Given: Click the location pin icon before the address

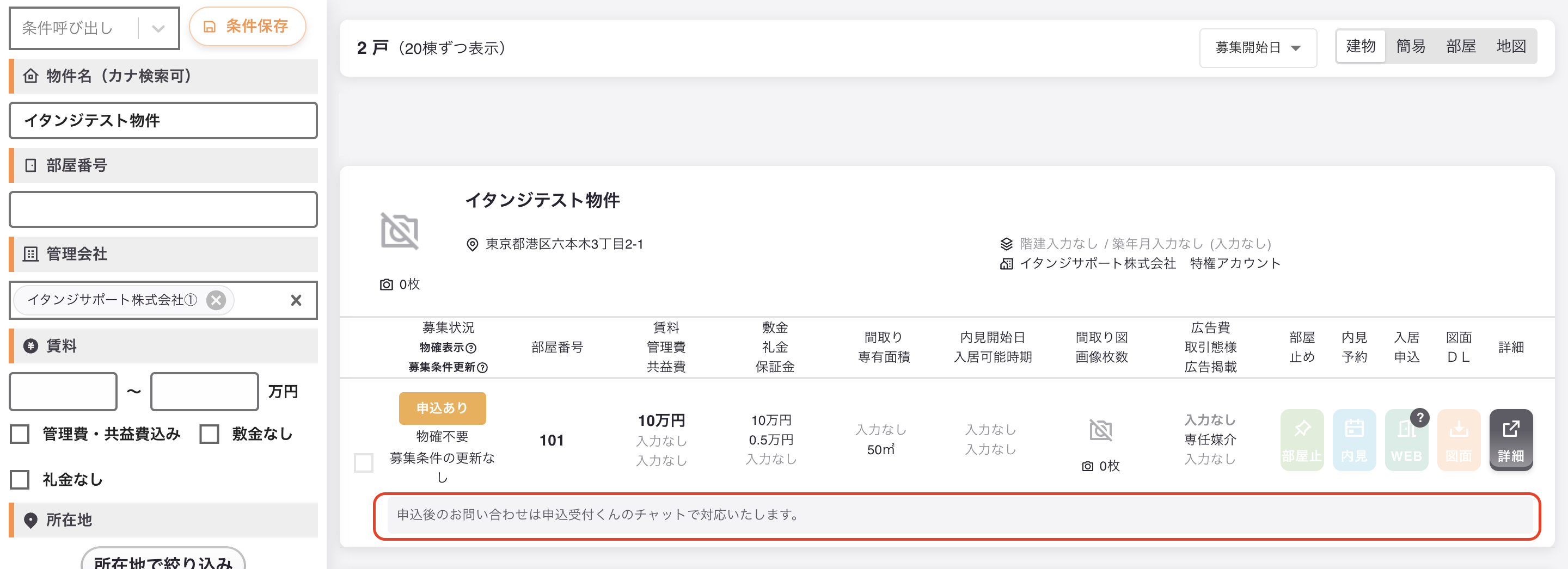Looking at the screenshot, I should 471,244.
